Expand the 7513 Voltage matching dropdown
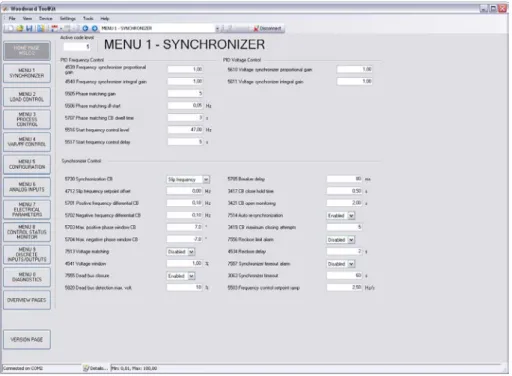 pos(191,252)
